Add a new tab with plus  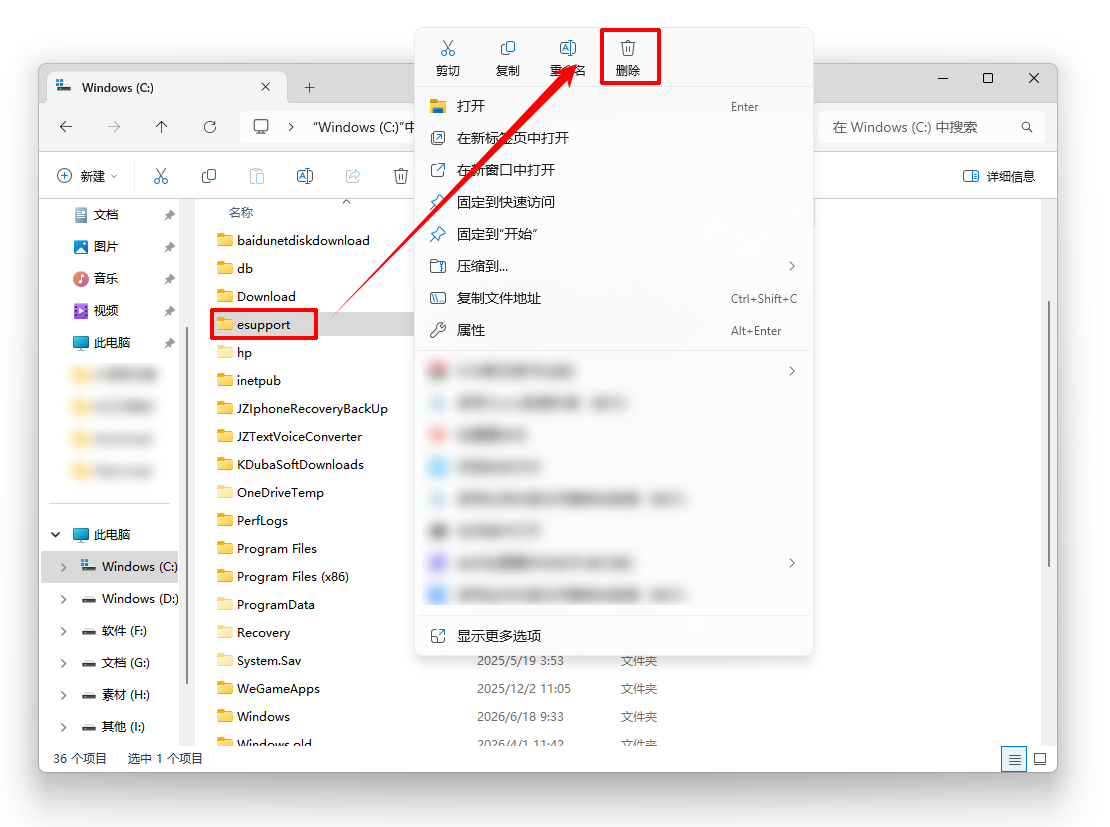309,87
